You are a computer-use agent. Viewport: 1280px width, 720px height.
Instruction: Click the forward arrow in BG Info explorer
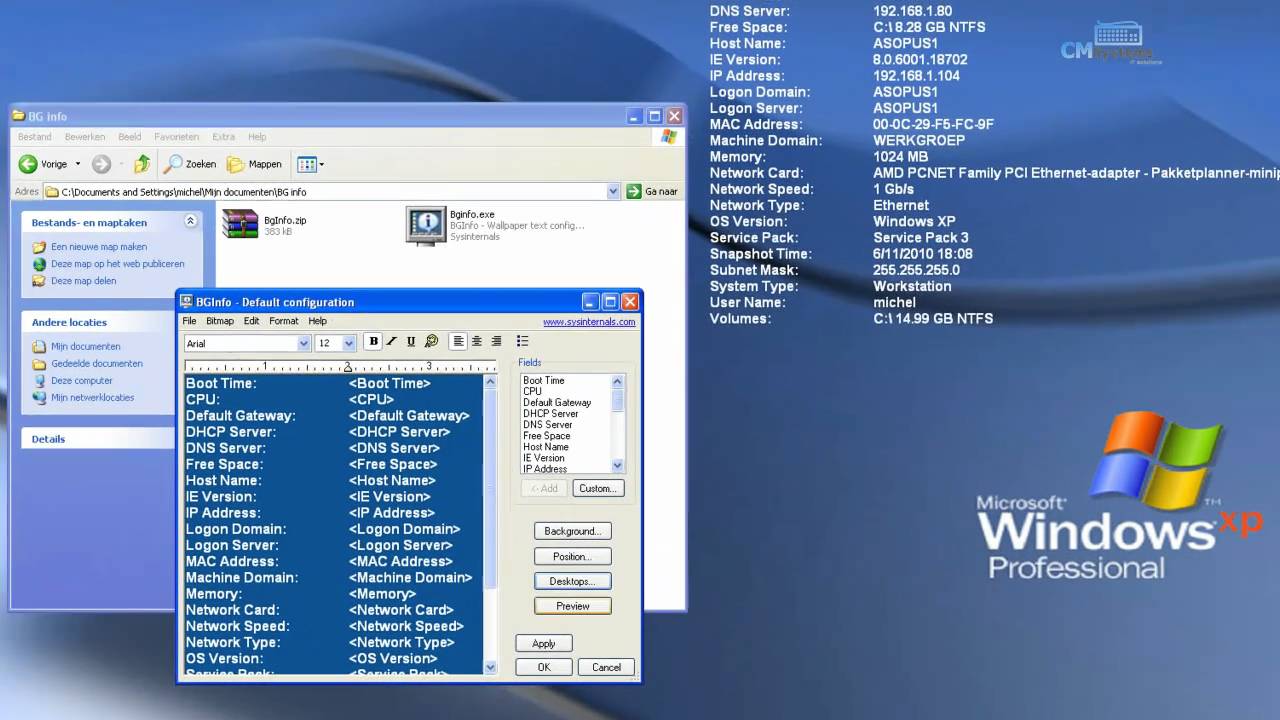point(101,164)
